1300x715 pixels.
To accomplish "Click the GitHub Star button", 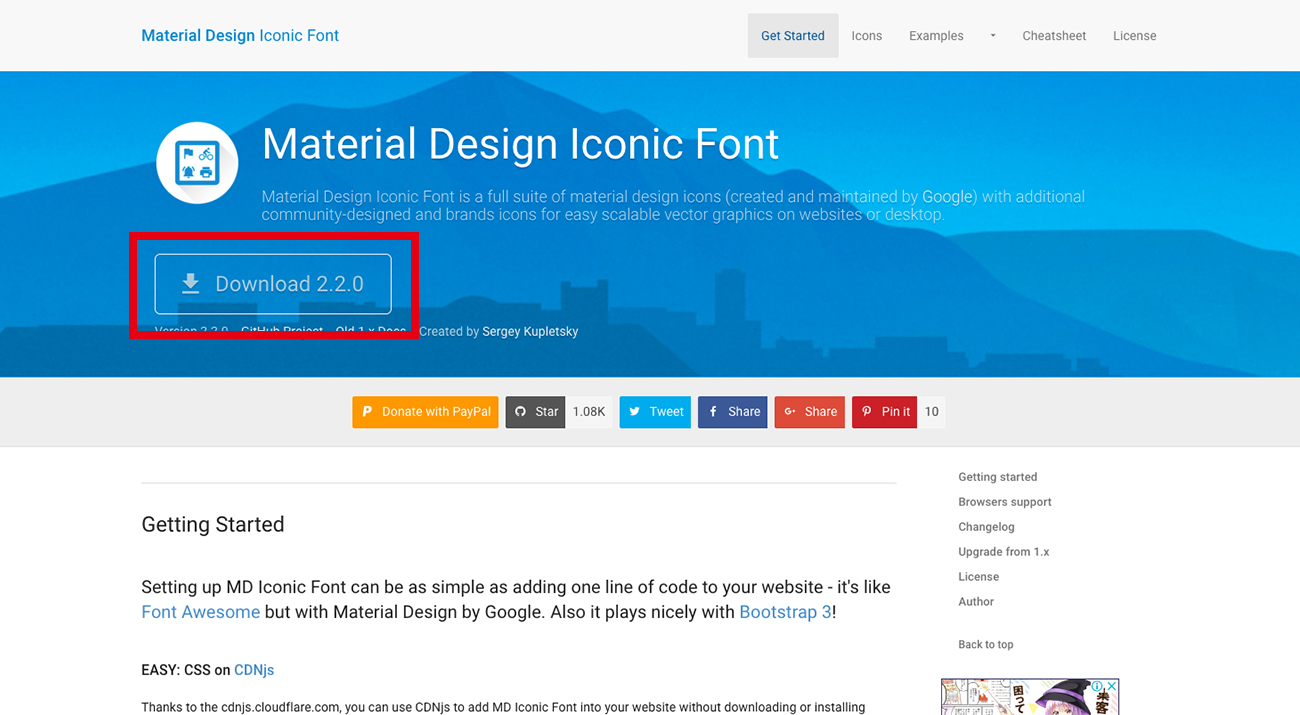I will [x=535, y=412].
